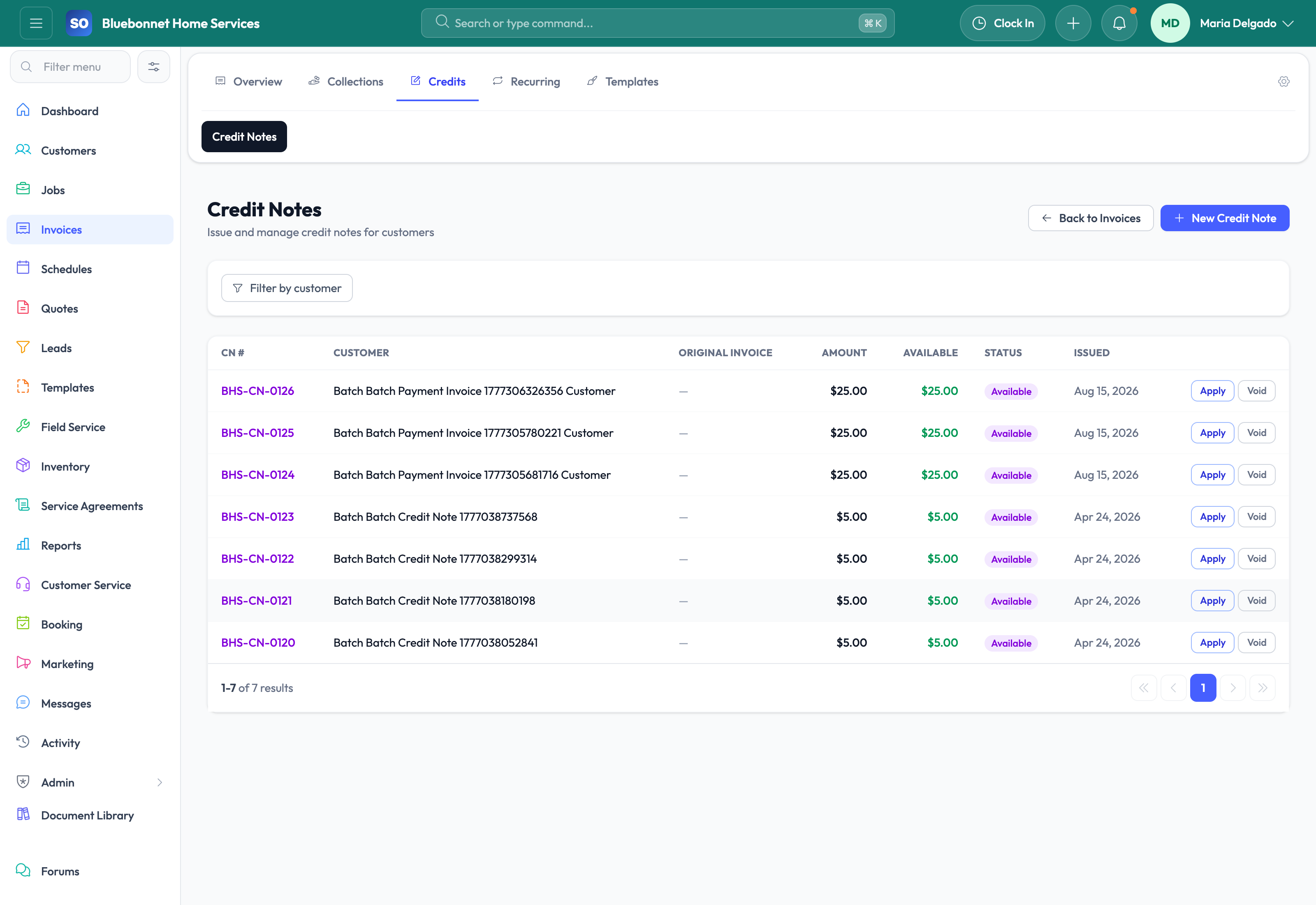
Task: Open Customers from the sidebar
Action: click(90, 151)
